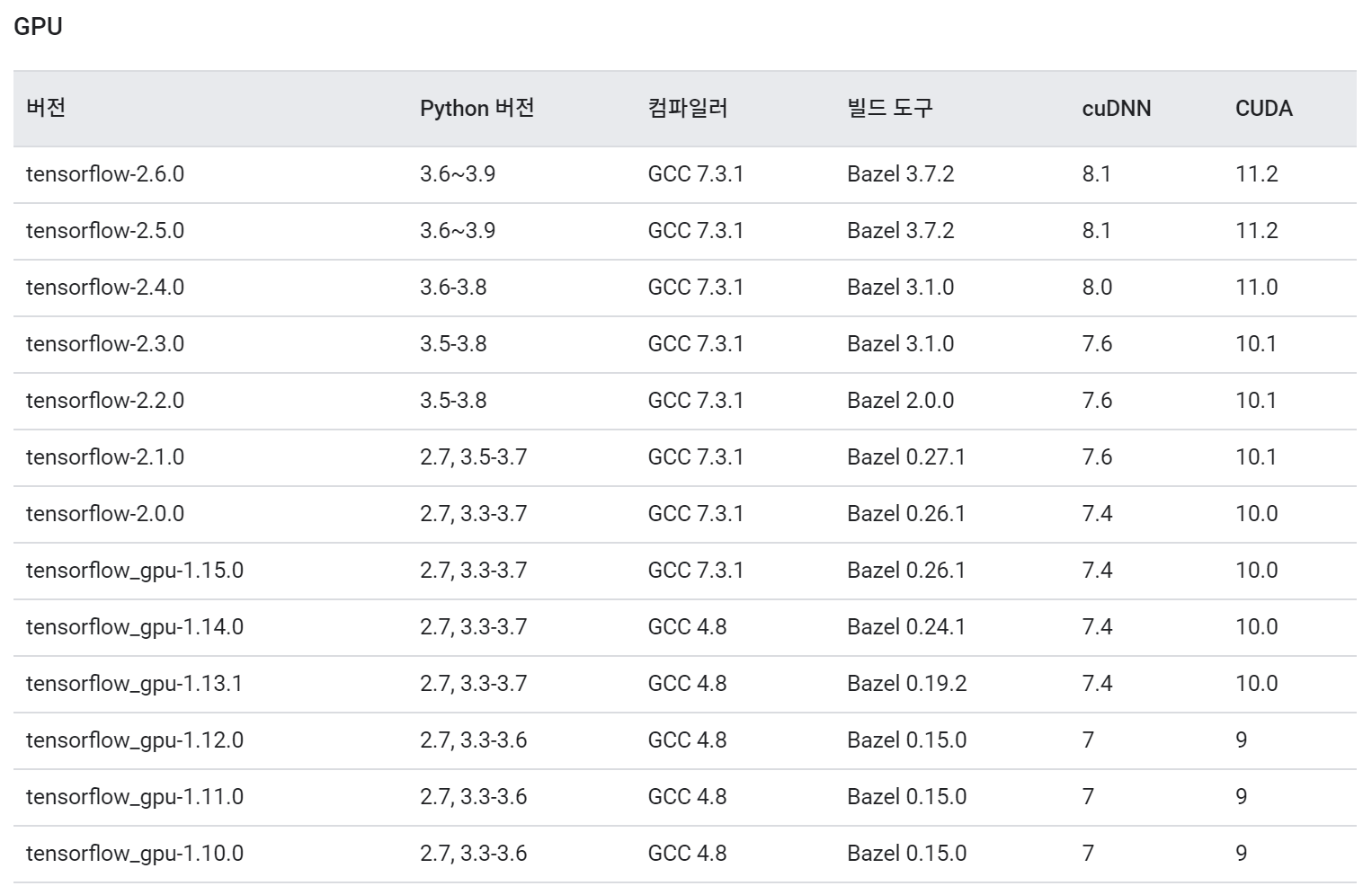Click GCC 4.8 in tensorflow_gpu-1.14.0 row

[687, 627]
